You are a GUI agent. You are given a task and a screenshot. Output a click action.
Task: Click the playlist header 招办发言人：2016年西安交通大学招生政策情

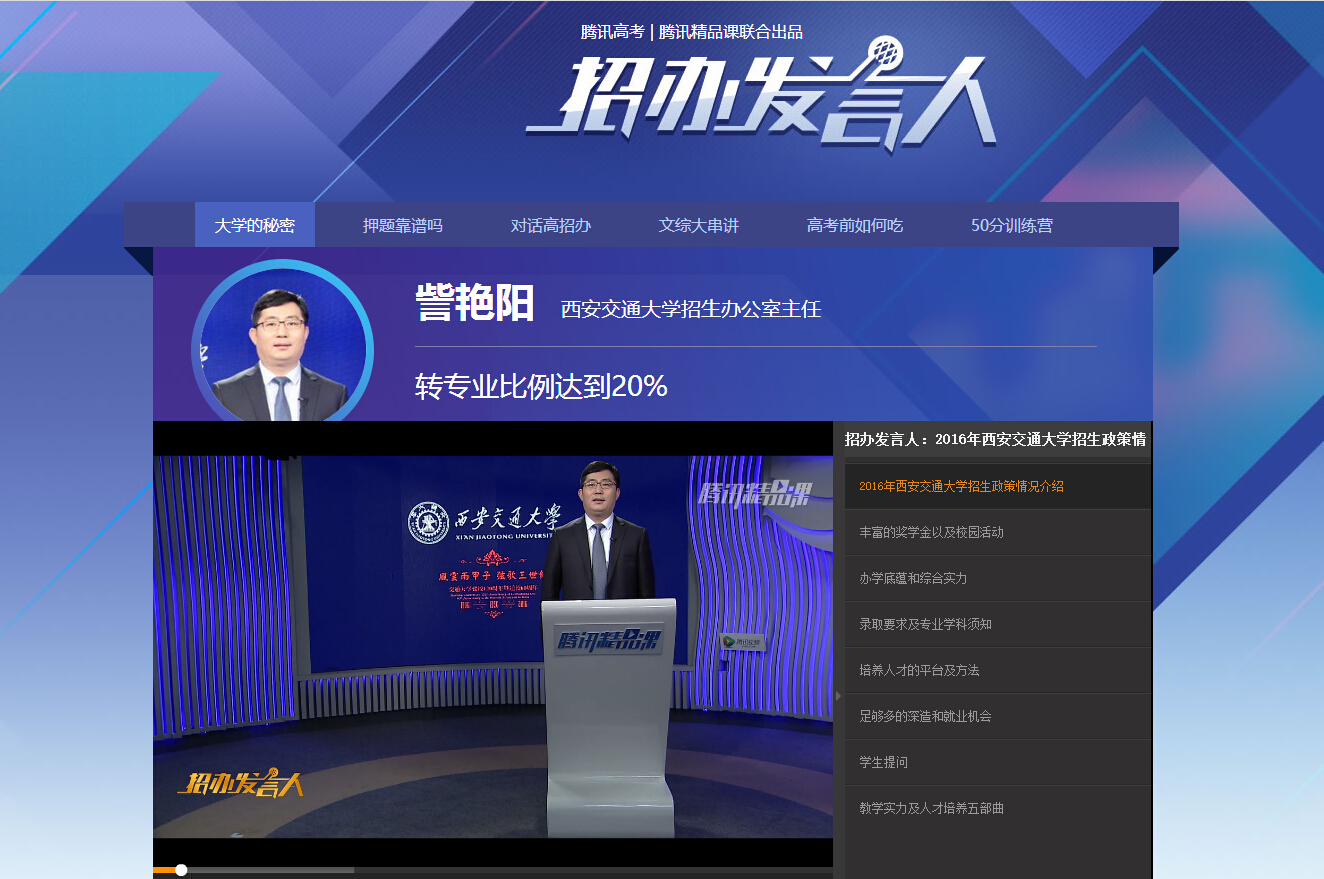[x=995, y=439]
